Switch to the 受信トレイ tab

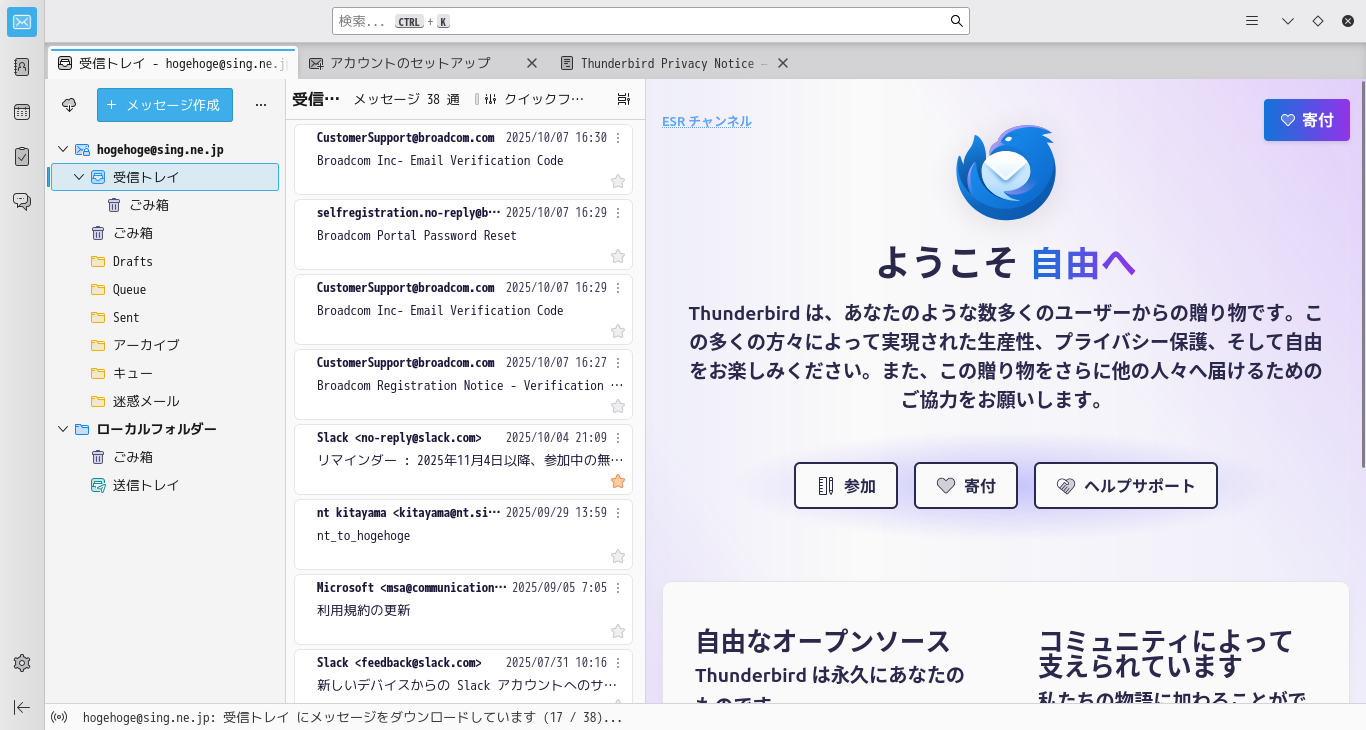tap(173, 63)
